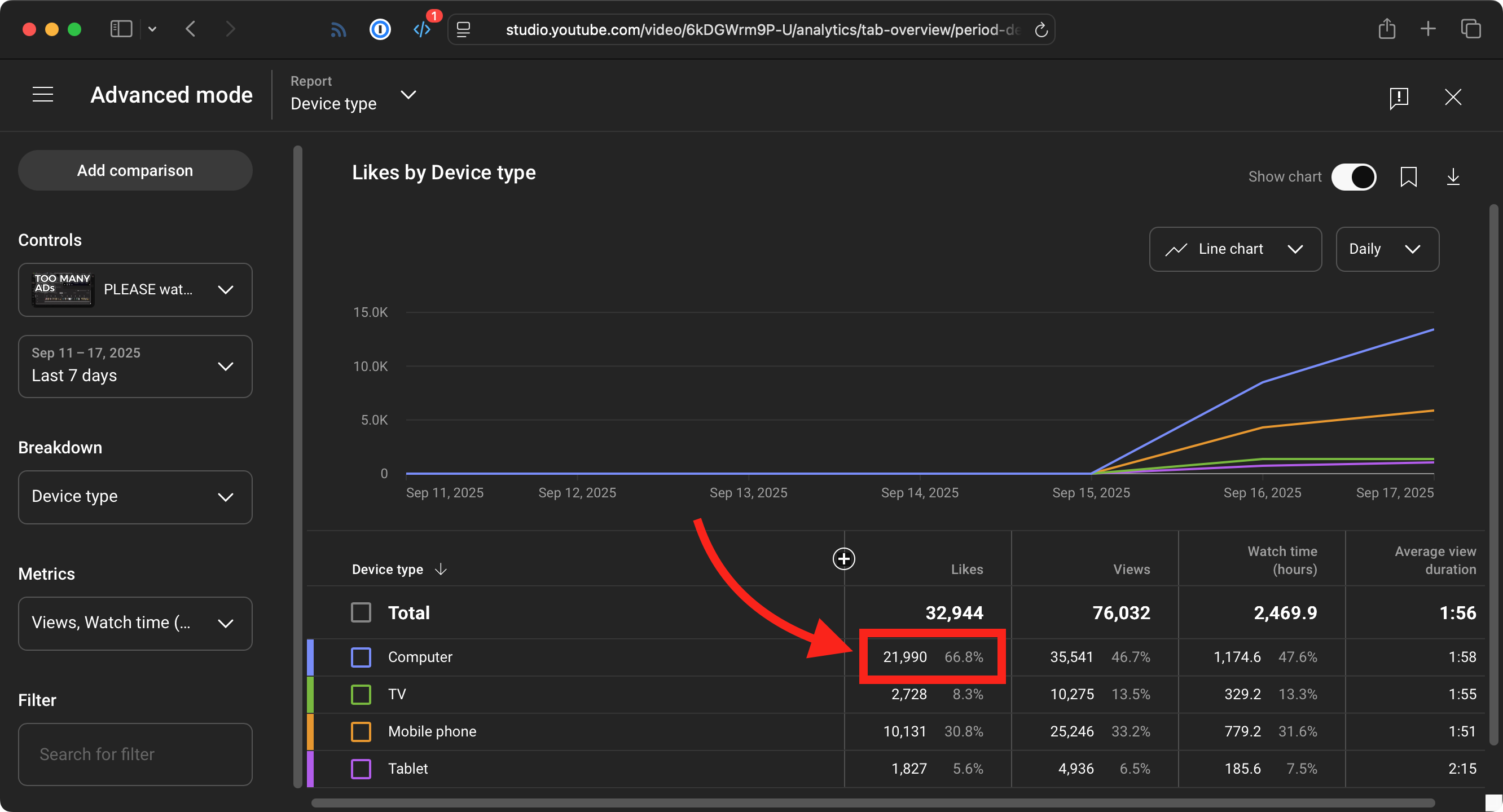Reload the current page
The height and width of the screenshot is (812, 1503).
point(1041,30)
